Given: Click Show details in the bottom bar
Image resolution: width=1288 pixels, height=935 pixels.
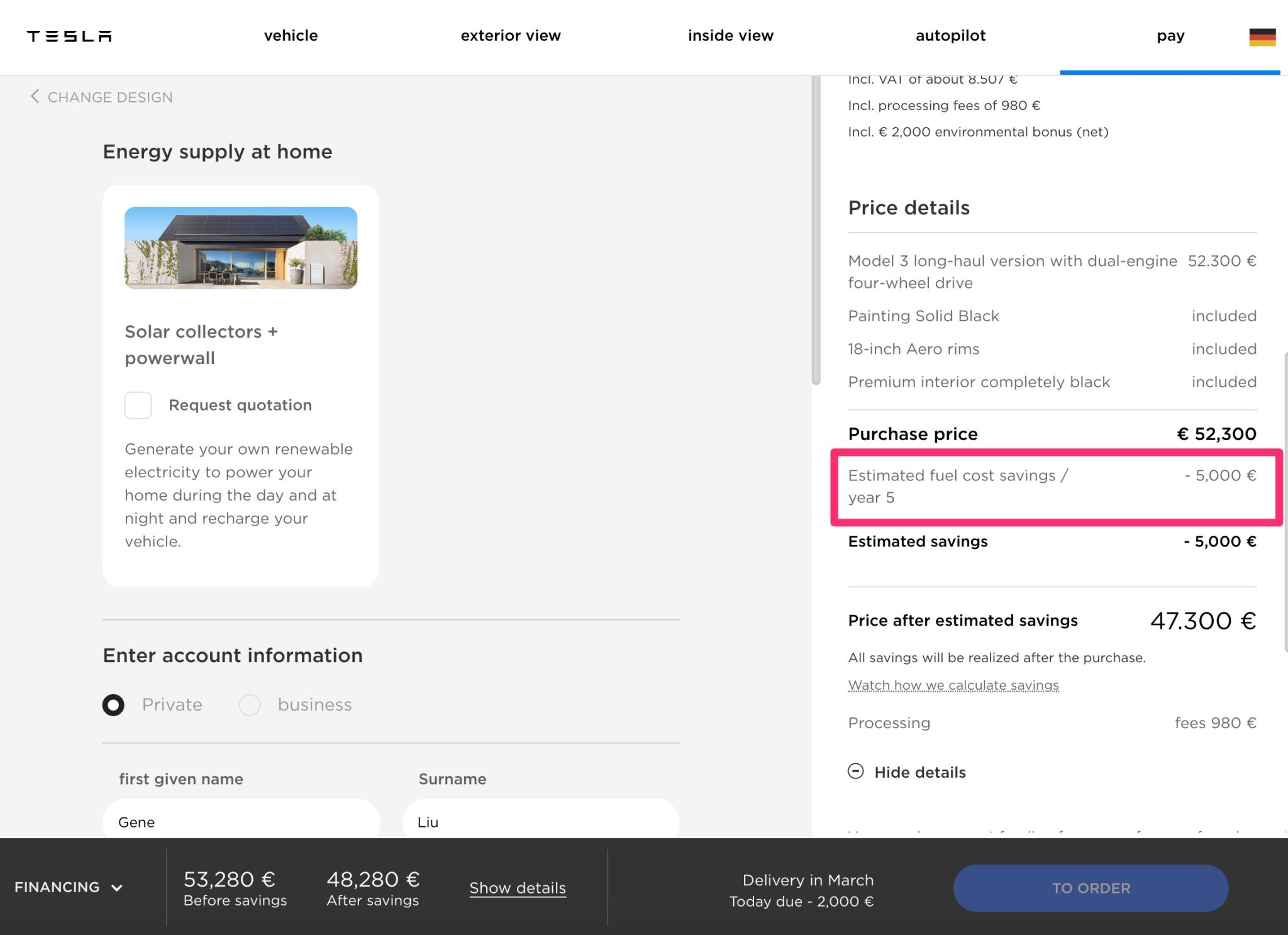Looking at the screenshot, I should click(x=517, y=888).
